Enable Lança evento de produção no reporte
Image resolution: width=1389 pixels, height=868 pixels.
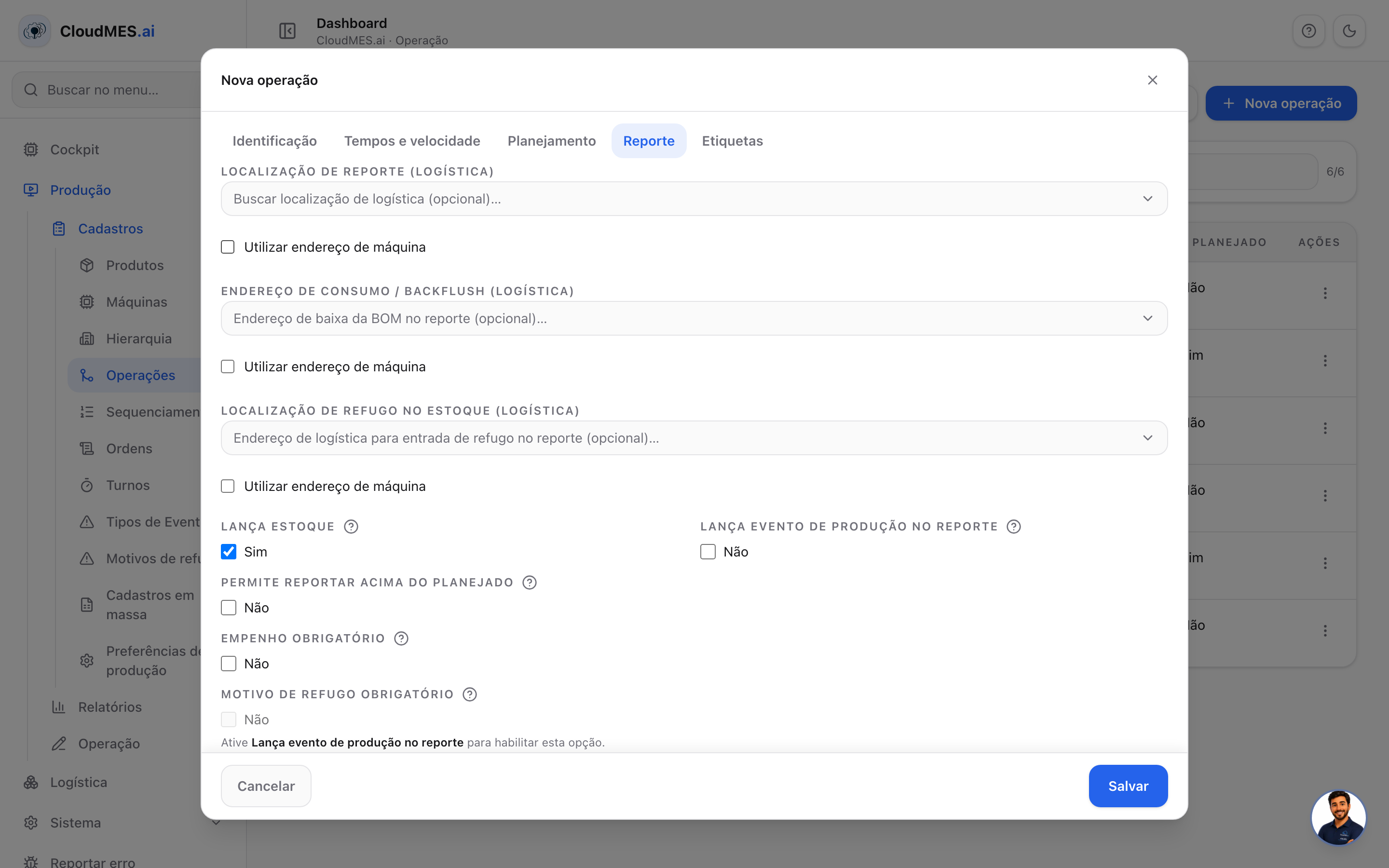click(x=708, y=552)
